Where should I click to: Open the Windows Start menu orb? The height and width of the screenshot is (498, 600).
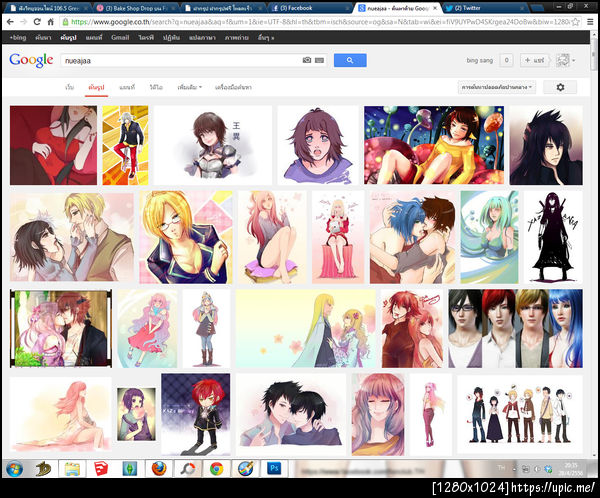tap(15, 469)
